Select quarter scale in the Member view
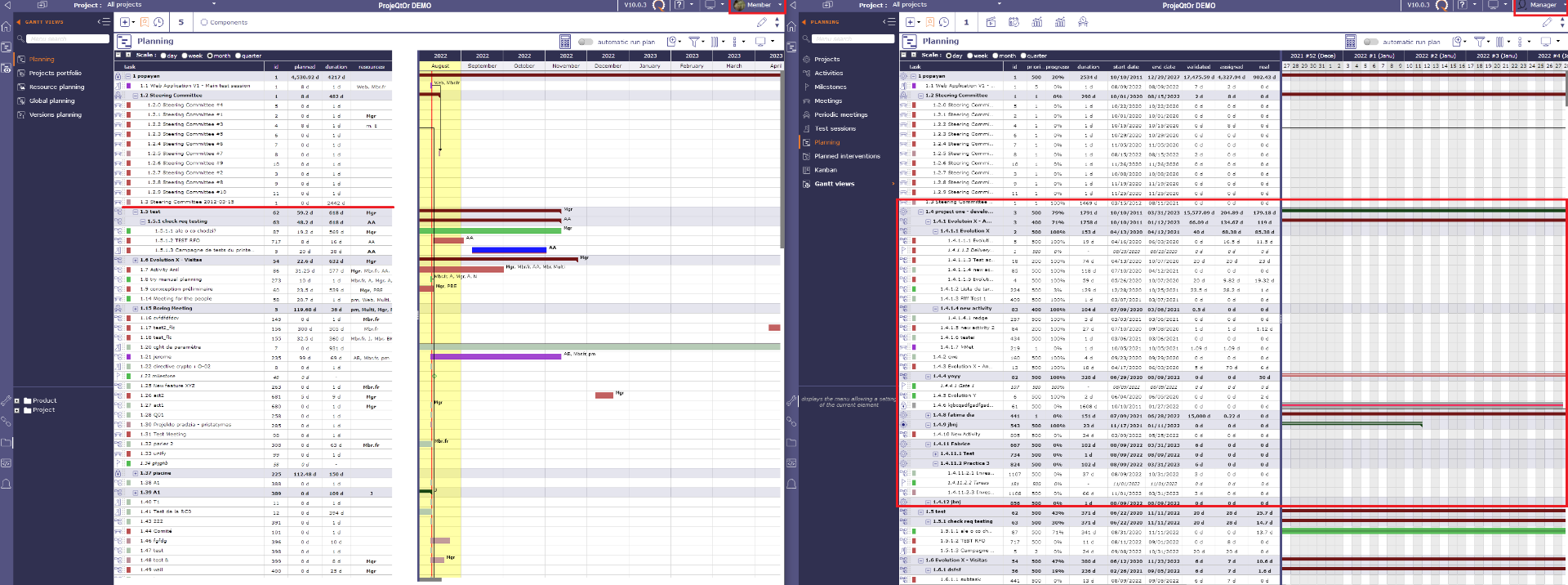 [238, 56]
